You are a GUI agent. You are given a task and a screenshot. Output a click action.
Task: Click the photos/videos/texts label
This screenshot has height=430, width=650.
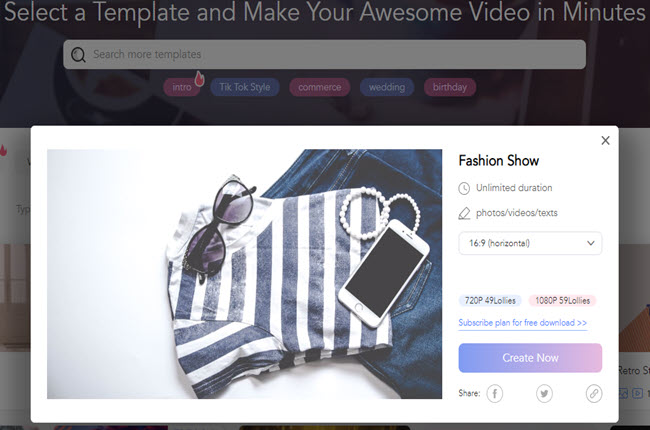(x=517, y=213)
